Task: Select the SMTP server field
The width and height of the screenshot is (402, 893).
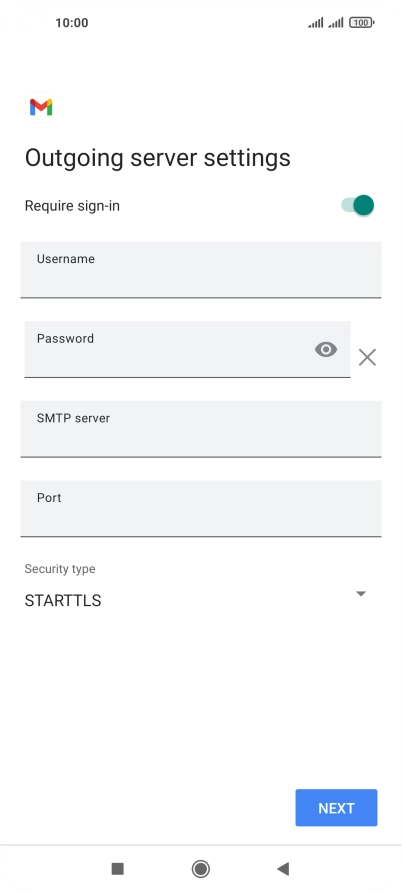Action: pos(200,429)
